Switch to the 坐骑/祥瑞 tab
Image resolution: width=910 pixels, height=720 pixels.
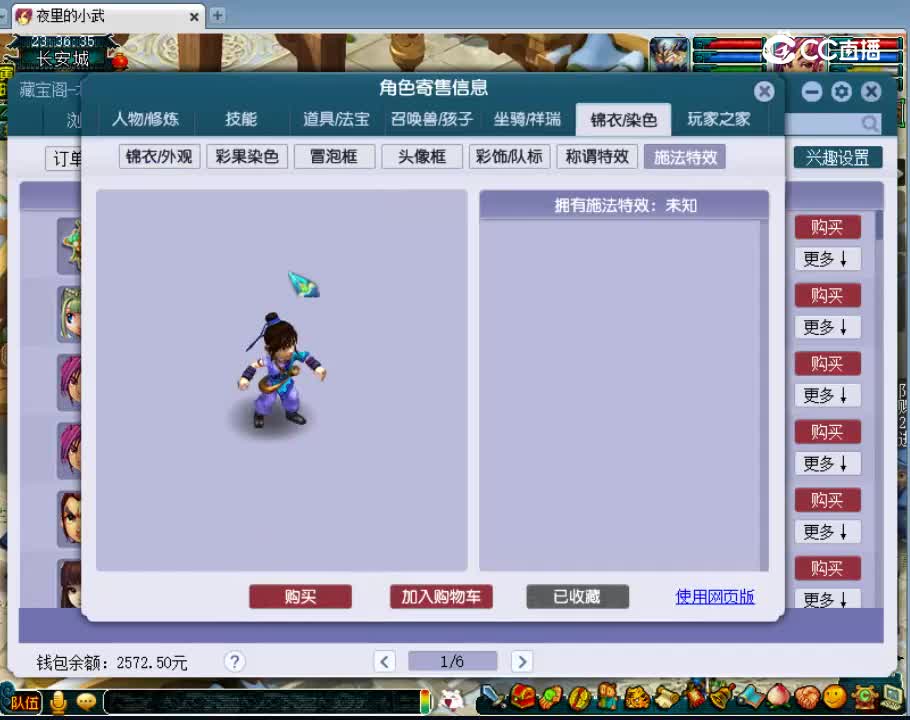[527, 120]
